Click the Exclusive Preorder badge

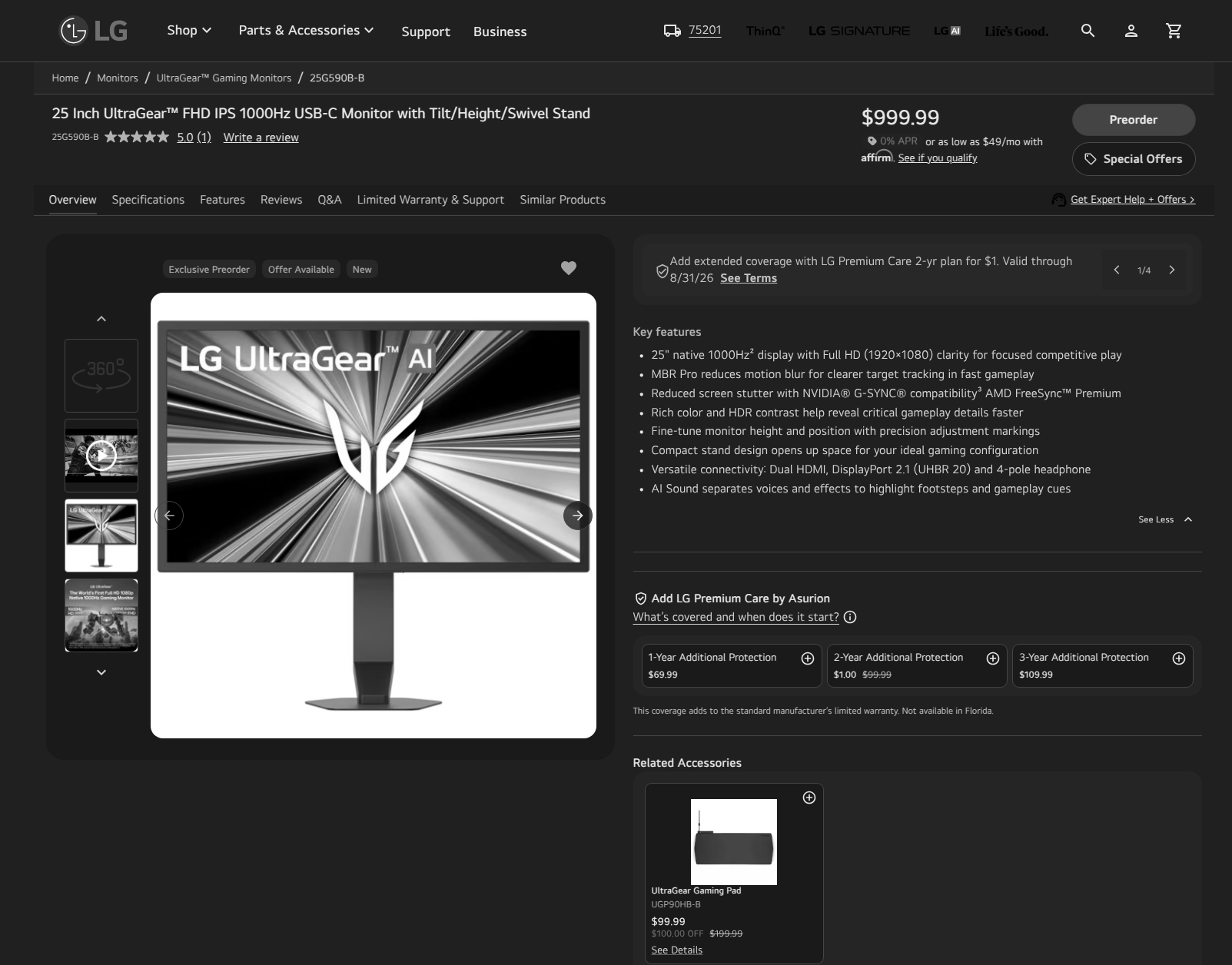point(209,270)
